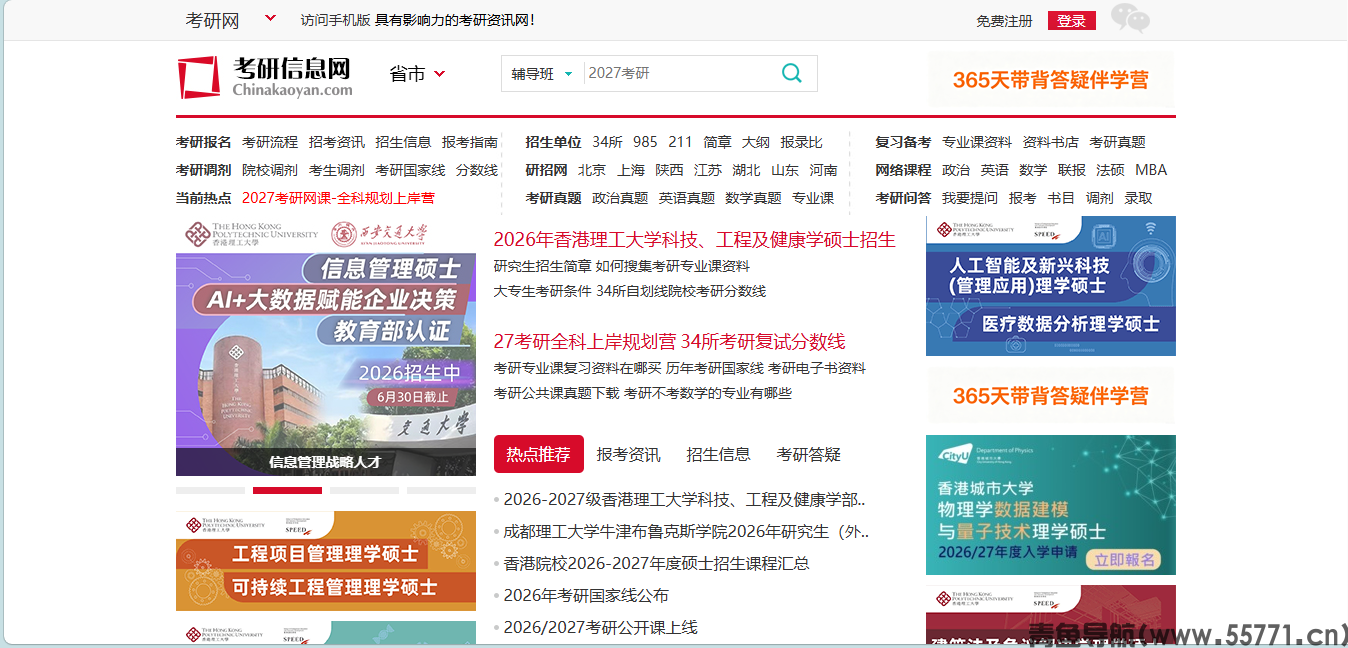Click the 立即报名 button on CityU banner
The image size is (1348, 648).
pos(1125,559)
